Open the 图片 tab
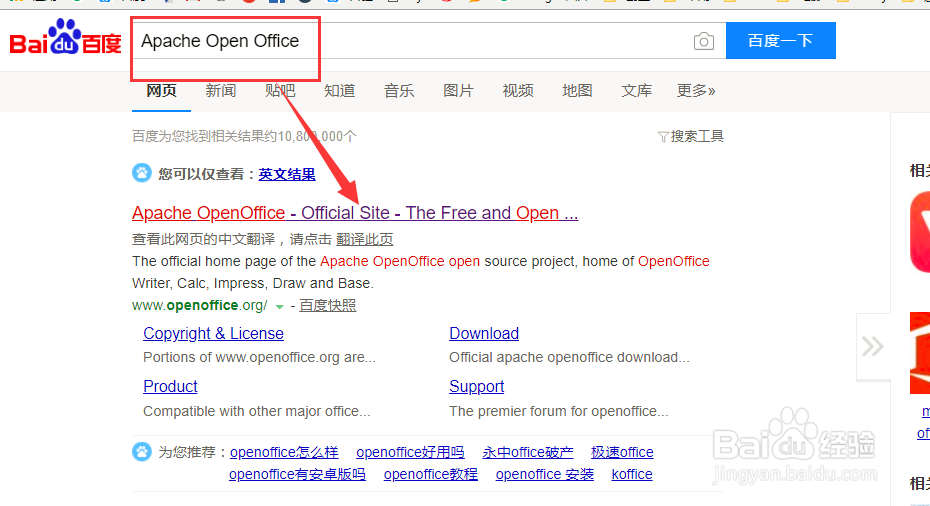 click(x=458, y=91)
